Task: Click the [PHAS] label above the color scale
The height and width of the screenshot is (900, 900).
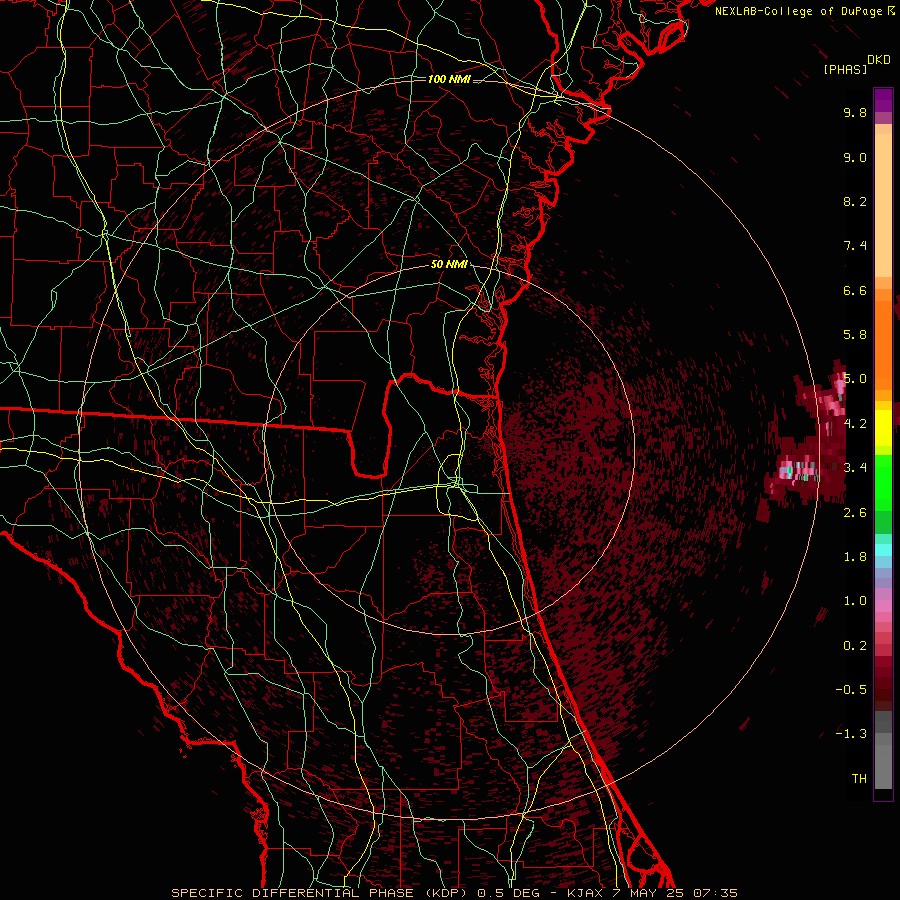Action: click(x=845, y=69)
